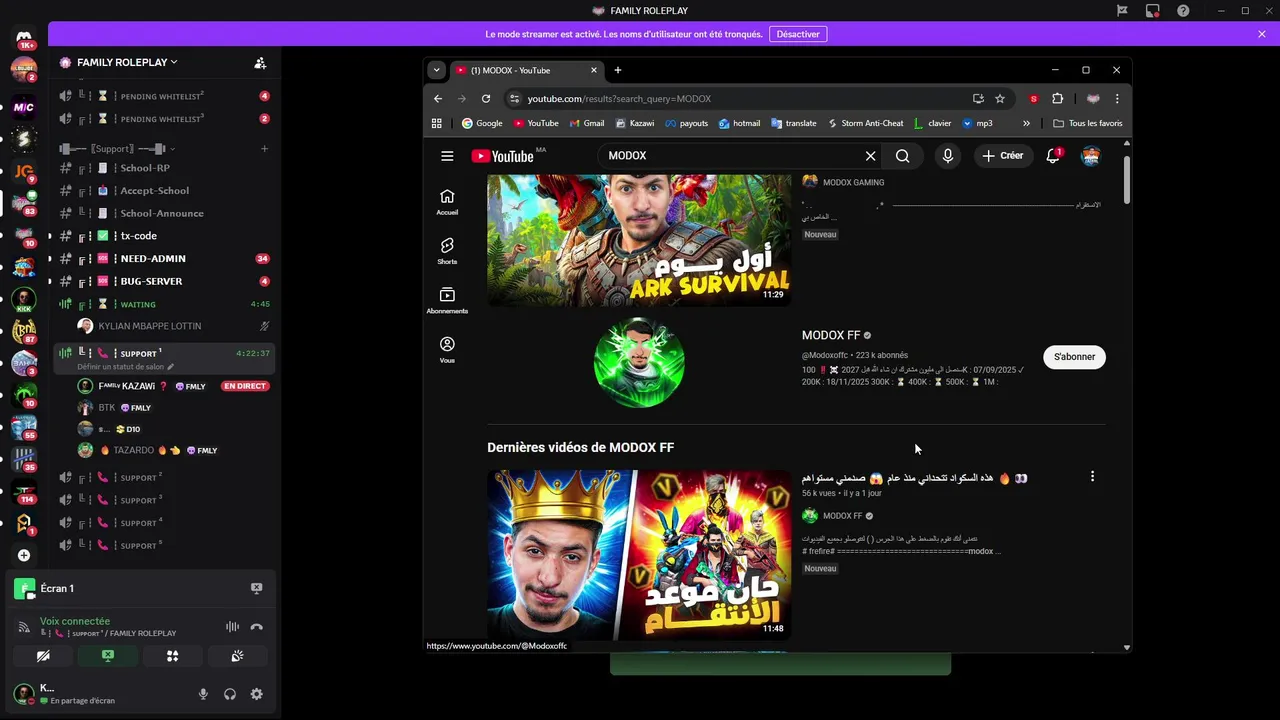Open options for MODOX FF video
The width and height of the screenshot is (1280, 720).
1092,477
